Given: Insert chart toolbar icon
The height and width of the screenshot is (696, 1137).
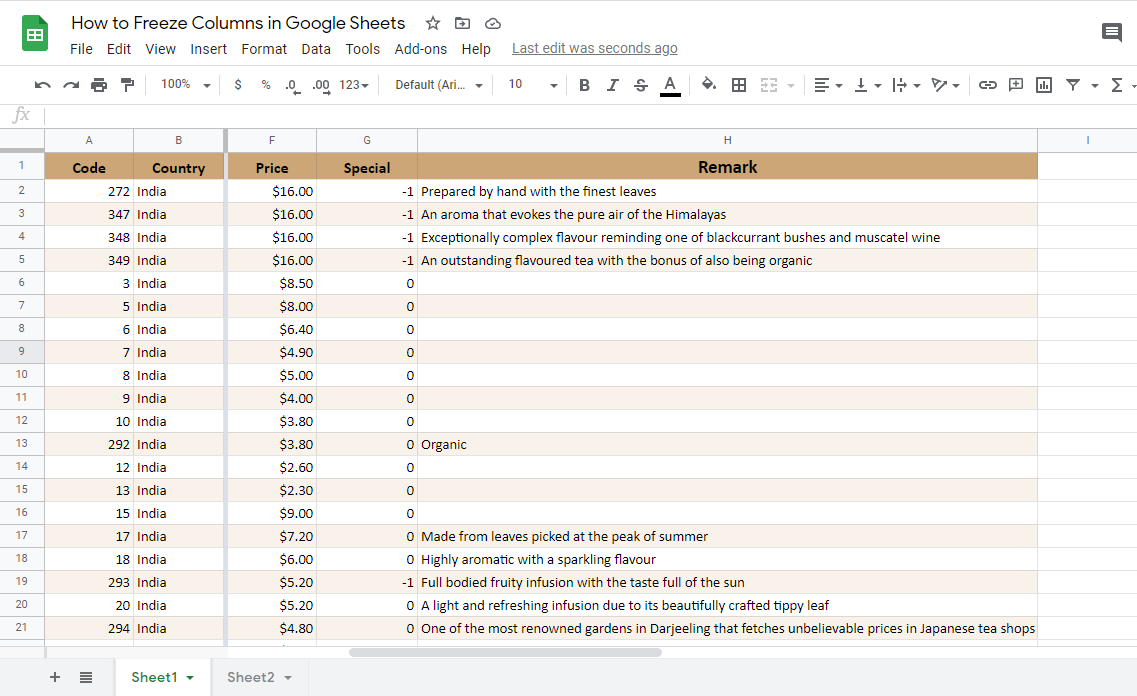Looking at the screenshot, I should (1044, 85).
